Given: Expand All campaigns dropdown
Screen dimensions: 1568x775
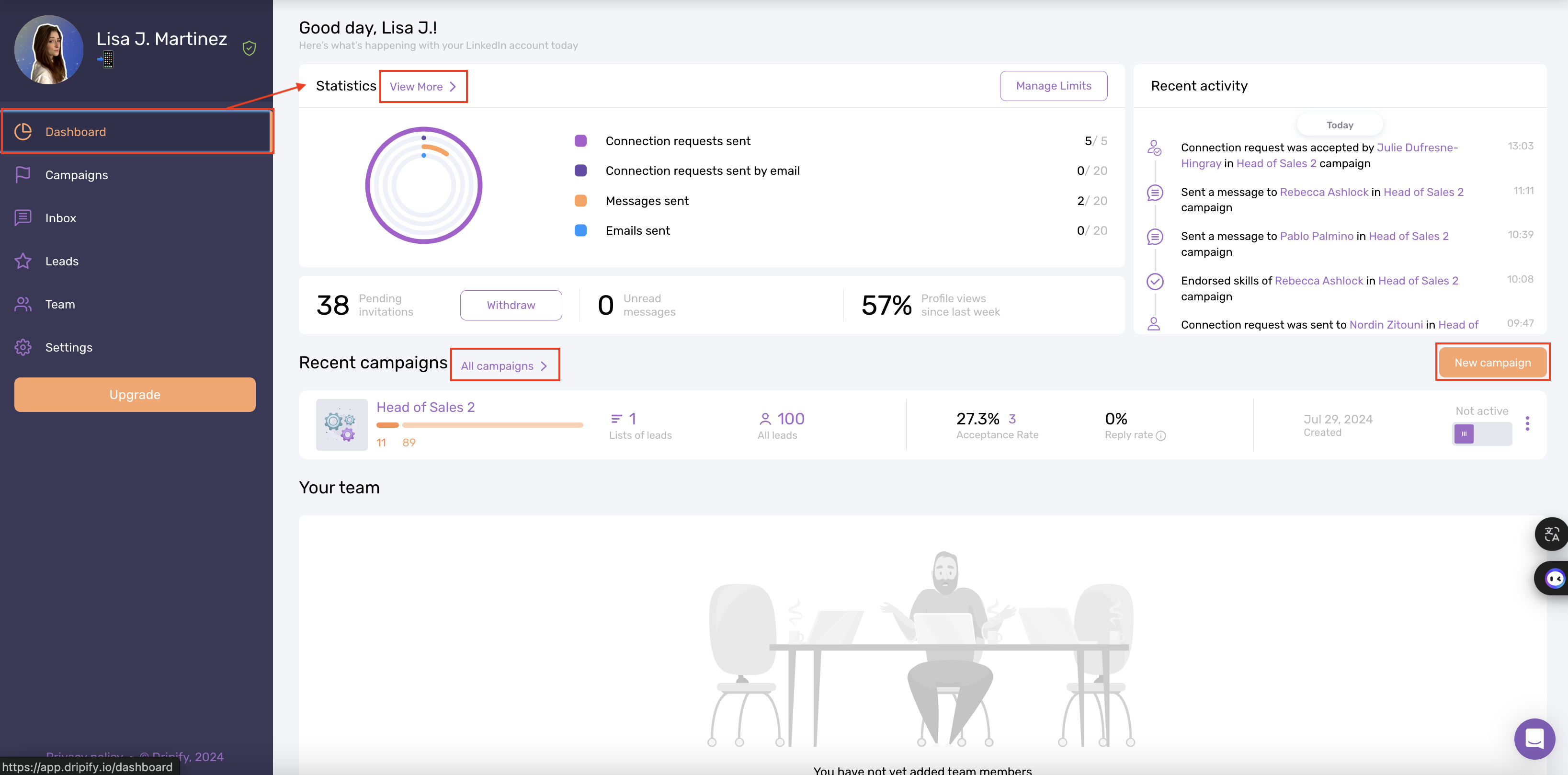Looking at the screenshot, I should [505, 365].
